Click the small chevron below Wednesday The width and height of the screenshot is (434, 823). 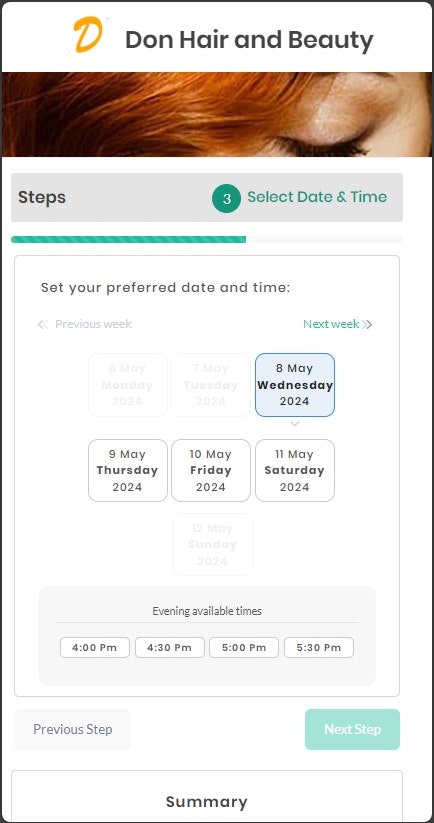tap(295, 424)
